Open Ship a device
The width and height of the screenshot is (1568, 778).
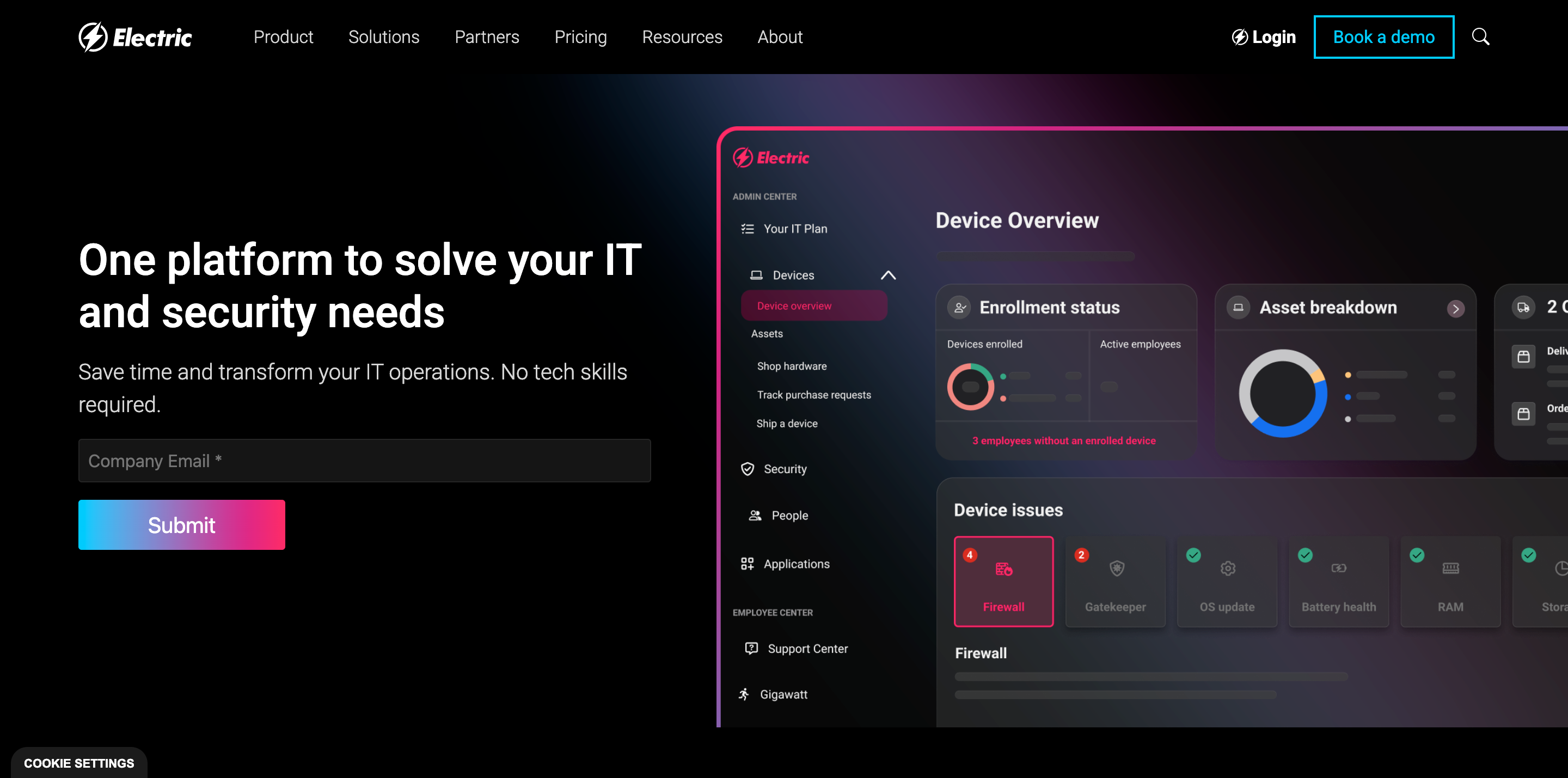(786, 423)
